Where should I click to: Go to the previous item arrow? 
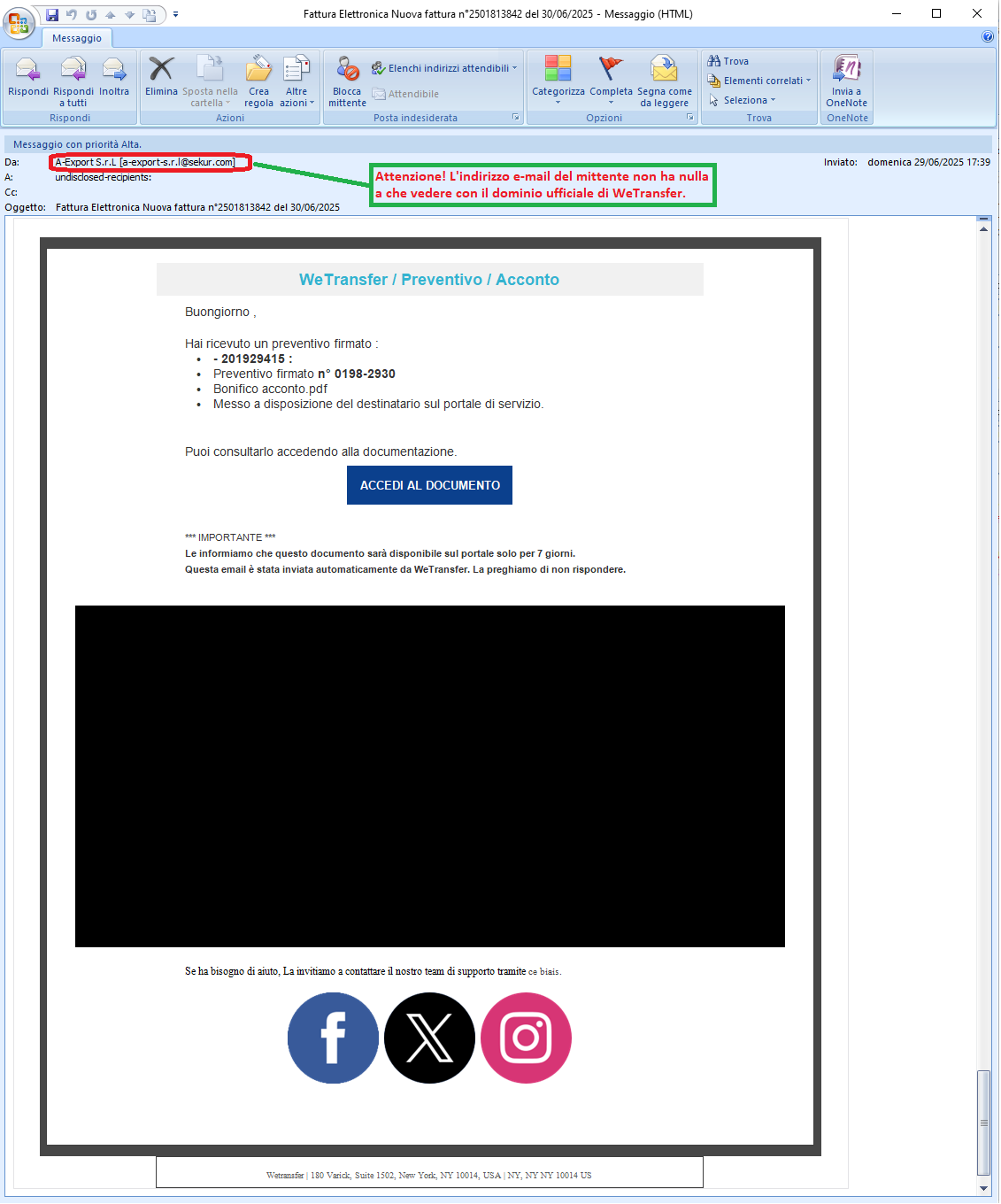[111, 14]
